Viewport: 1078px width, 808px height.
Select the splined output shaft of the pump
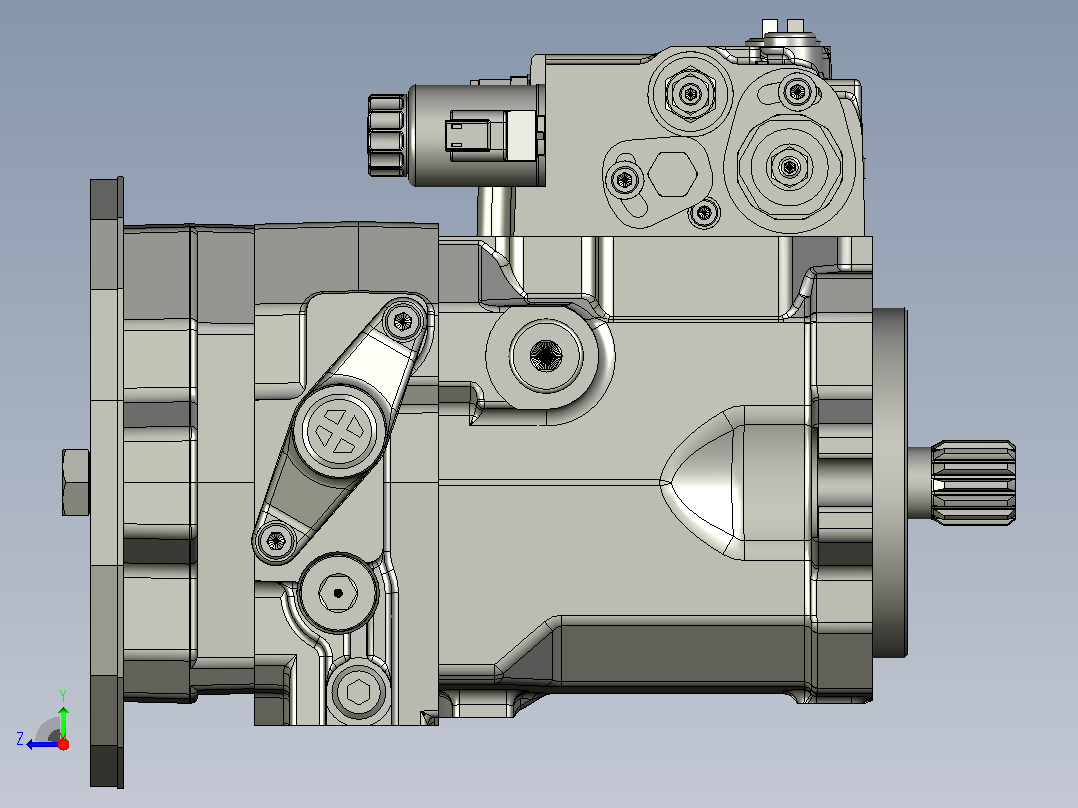(973, 483)
